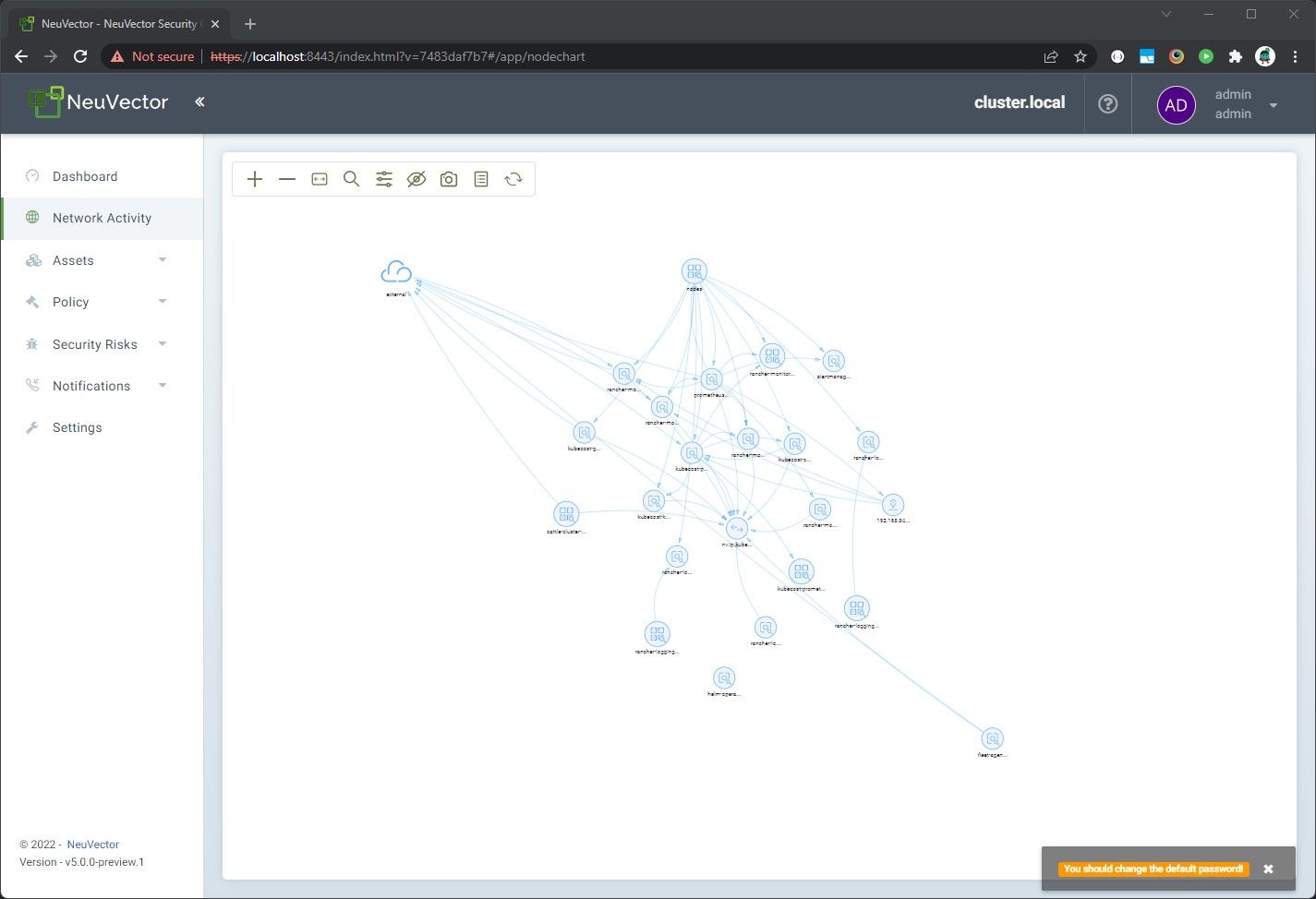Open the browser extensions puzzle icon
The height and width of the screenshot is (899, 1316).
[x=1236, y=56]
